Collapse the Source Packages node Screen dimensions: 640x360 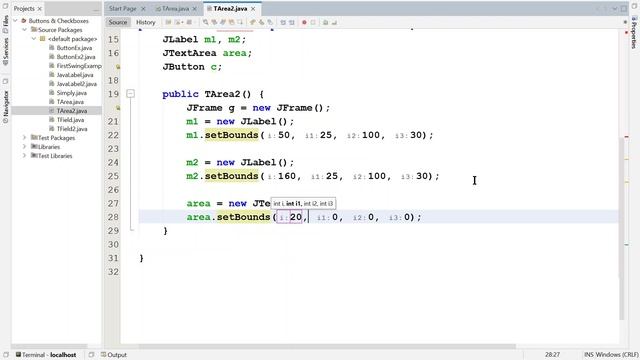(24, 29)
